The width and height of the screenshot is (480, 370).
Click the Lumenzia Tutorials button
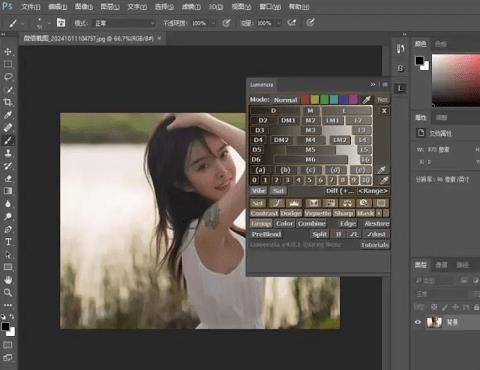pos(375,245)
